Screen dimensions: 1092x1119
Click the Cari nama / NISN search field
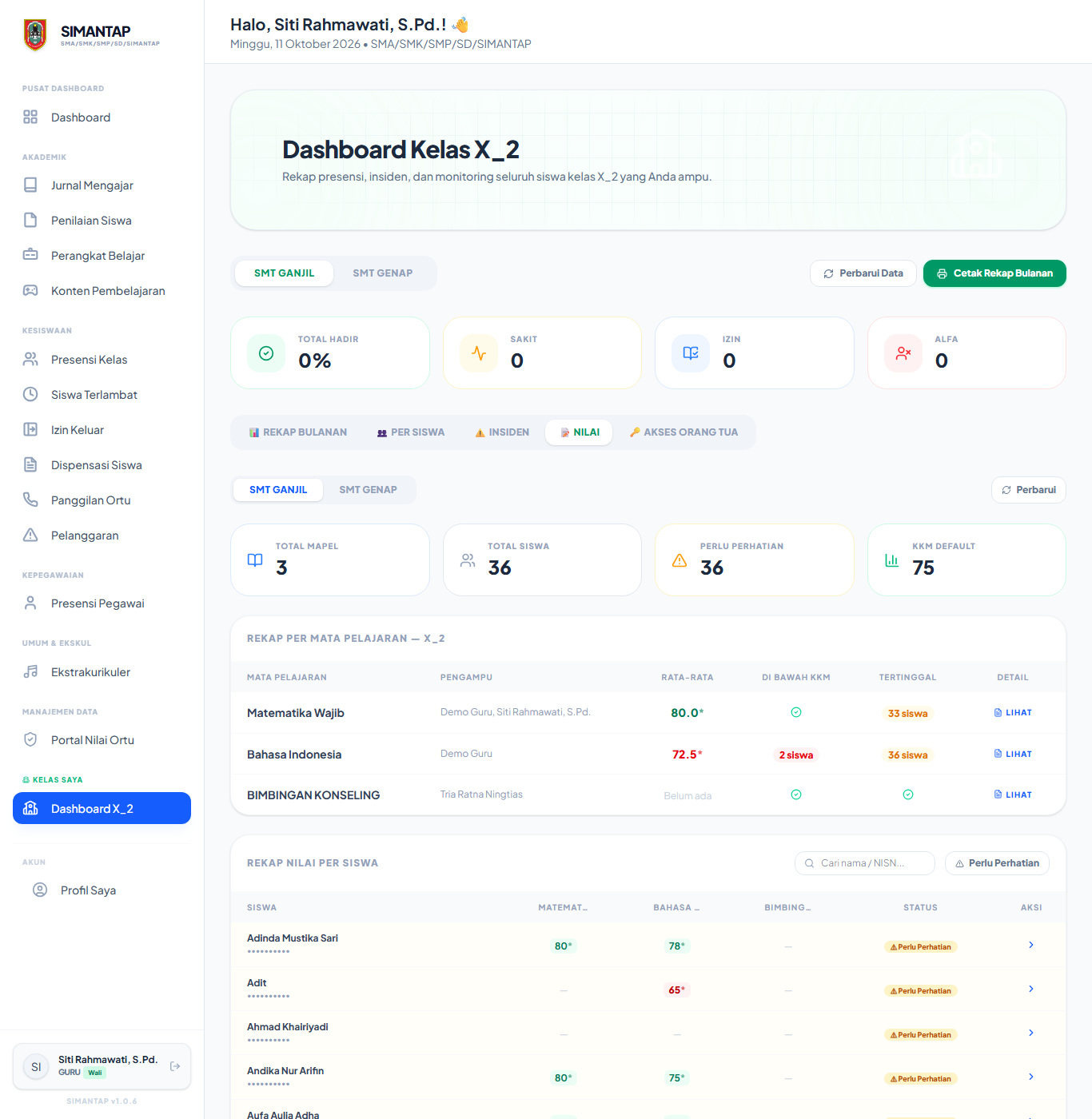(865, 863)
